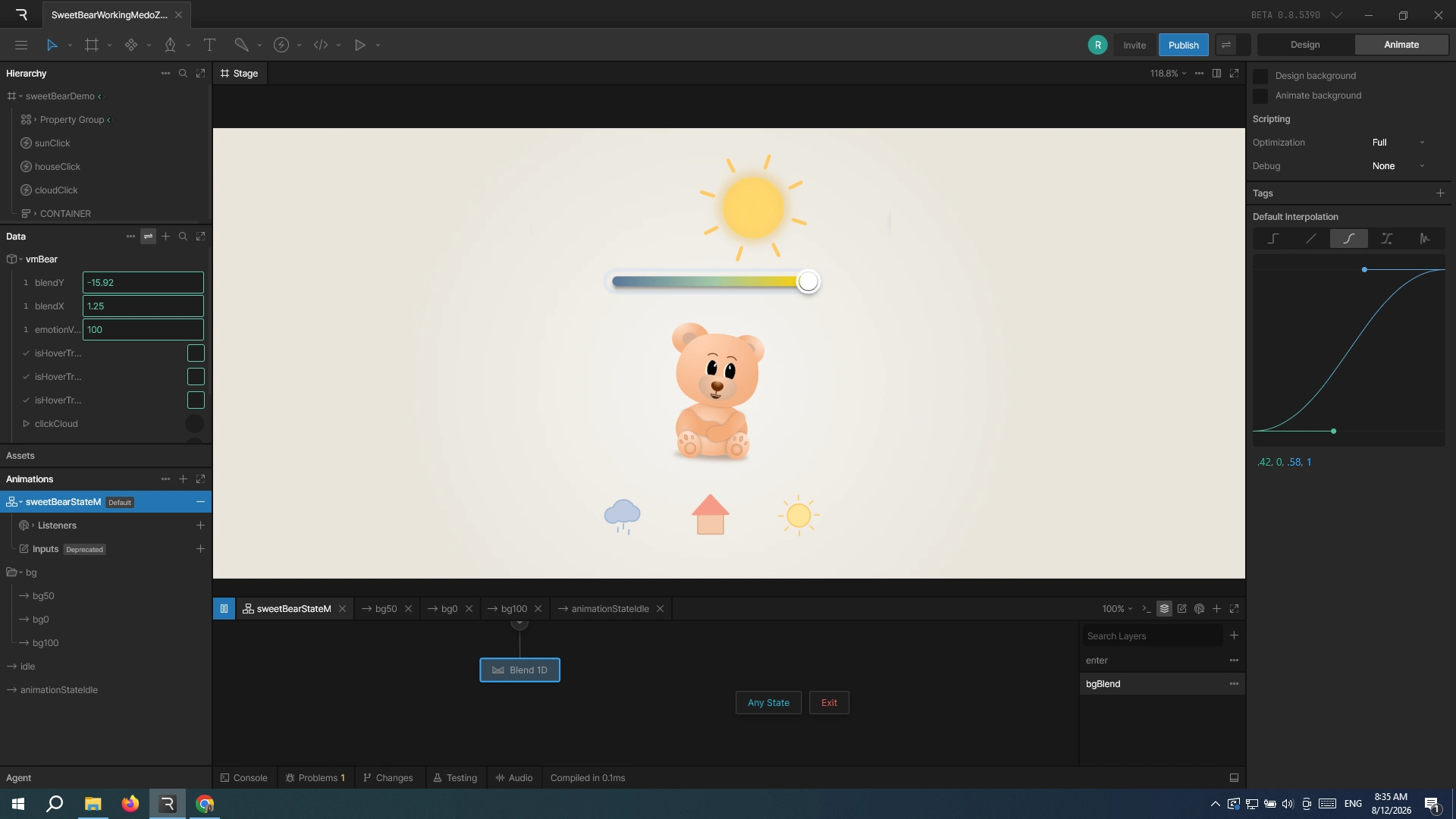Image resolution: width=1456 pixels, height=819 pixels.
Task: Select the Events lightning tool
Action: click(281, 45)
